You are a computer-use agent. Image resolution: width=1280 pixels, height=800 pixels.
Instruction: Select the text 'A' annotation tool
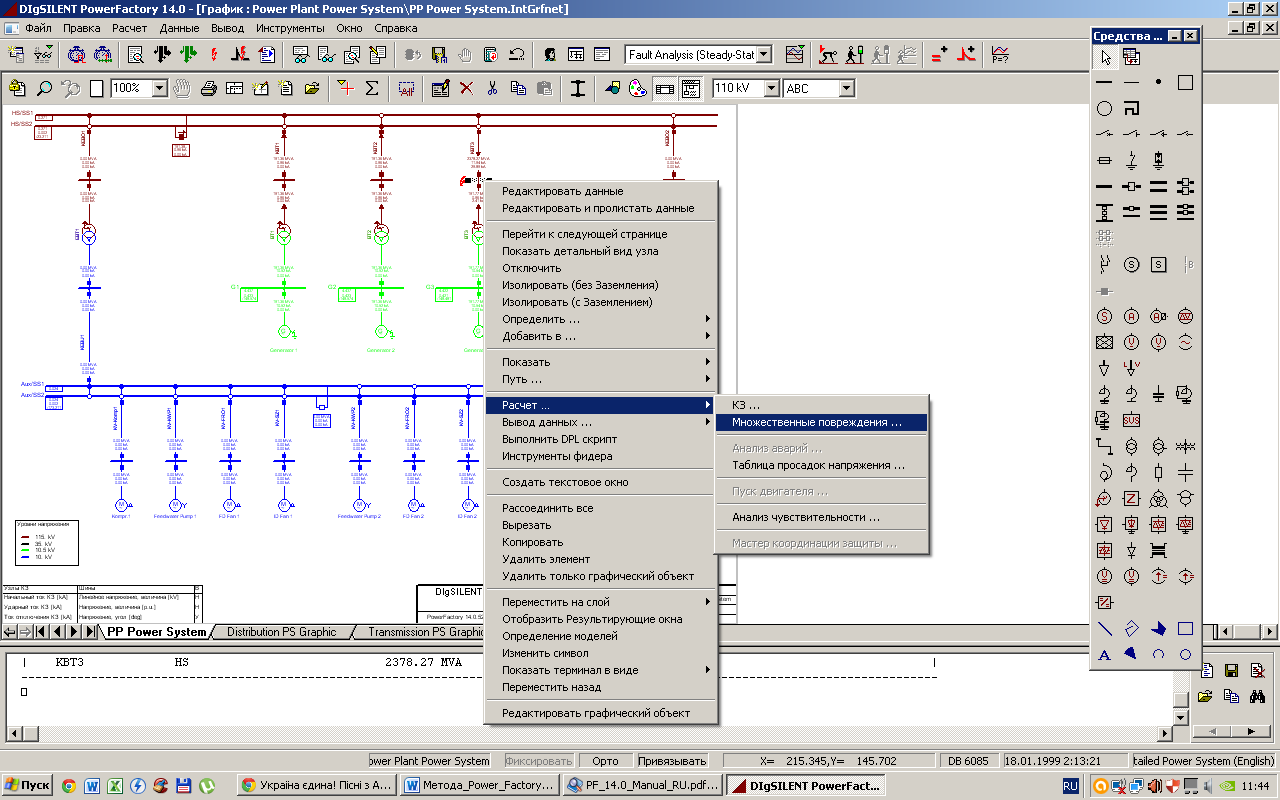click(1105, 655)
